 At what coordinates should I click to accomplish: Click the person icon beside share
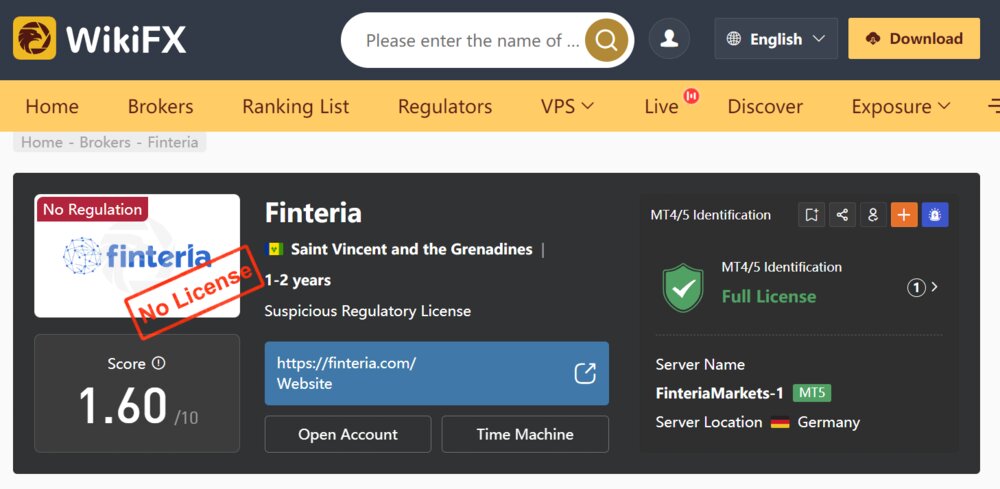click(873, 215)
